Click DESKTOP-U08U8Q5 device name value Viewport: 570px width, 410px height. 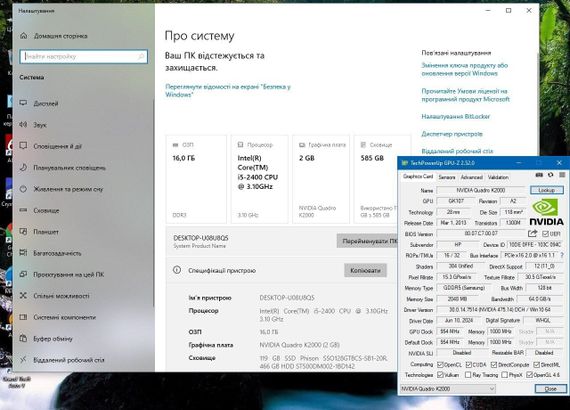[287, 298]
